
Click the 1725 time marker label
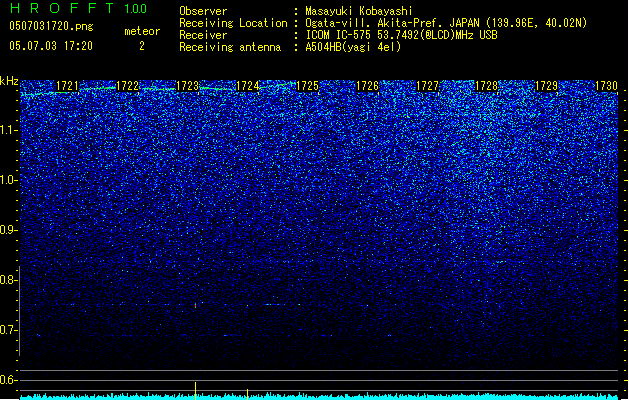(x=307, y=86)
